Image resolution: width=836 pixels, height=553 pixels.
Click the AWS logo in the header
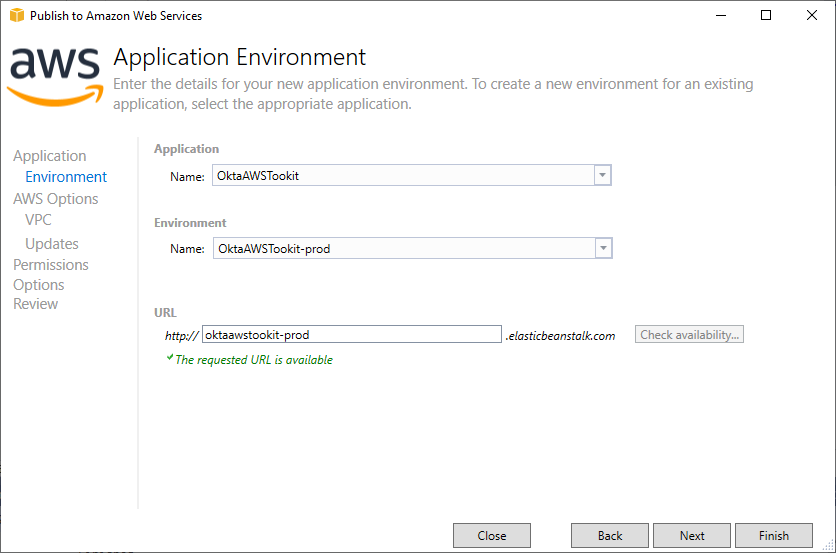pyautogui.click(x=55, y=75)
